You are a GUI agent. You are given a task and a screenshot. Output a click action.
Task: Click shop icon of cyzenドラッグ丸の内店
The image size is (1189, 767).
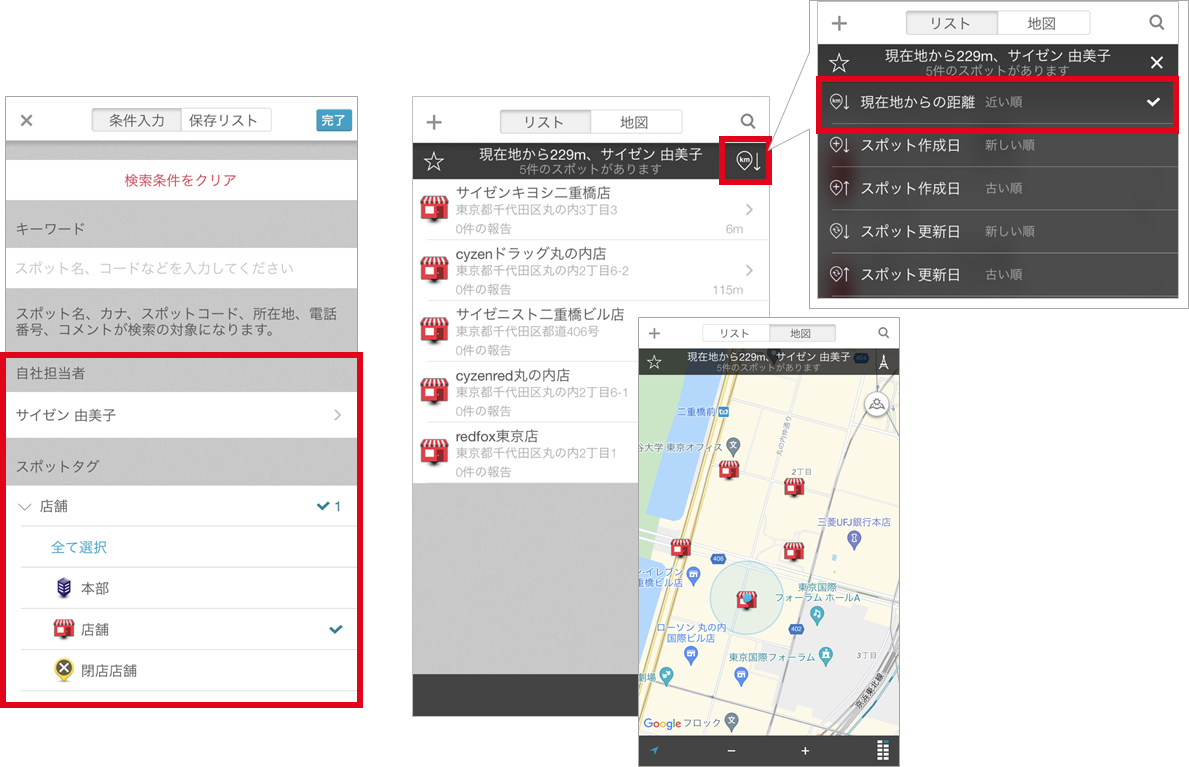[435, 269]
